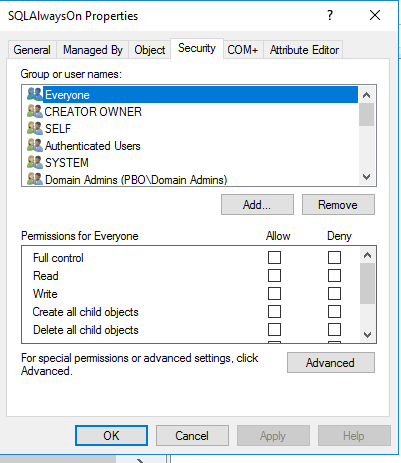Image resolution: width=401 pixels, height=463 pixels.
Task: Open the Managed By tab
Action: (x=93, y=50)
